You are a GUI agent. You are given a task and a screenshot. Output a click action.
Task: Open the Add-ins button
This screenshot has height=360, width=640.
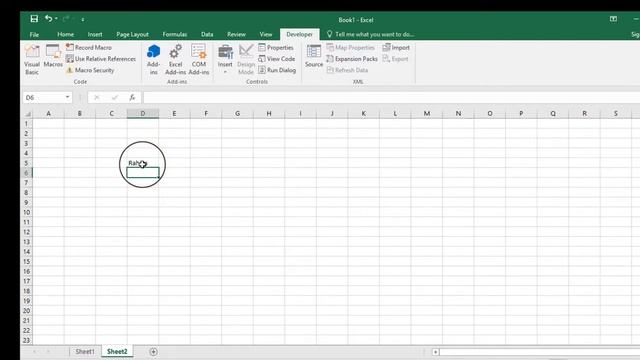tap(153, 60)
